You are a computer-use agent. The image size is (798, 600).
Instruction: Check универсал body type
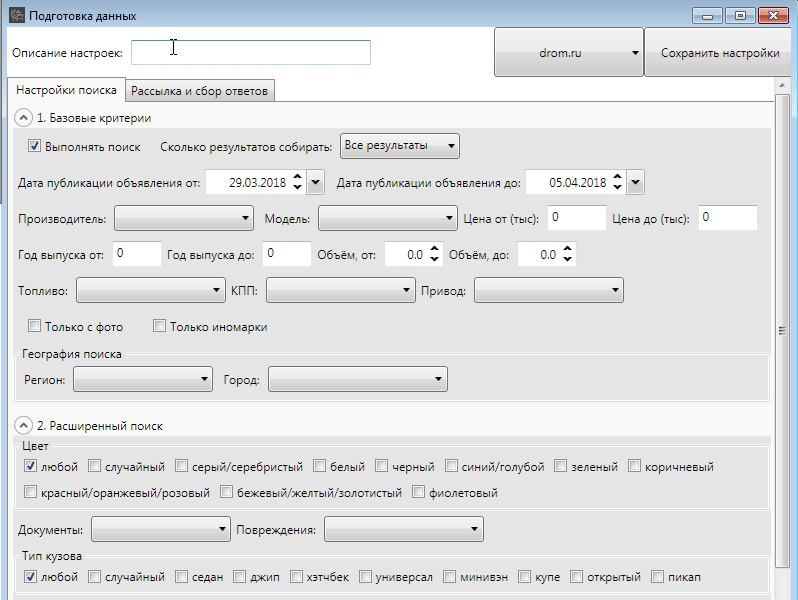click(x=365, y=576)
